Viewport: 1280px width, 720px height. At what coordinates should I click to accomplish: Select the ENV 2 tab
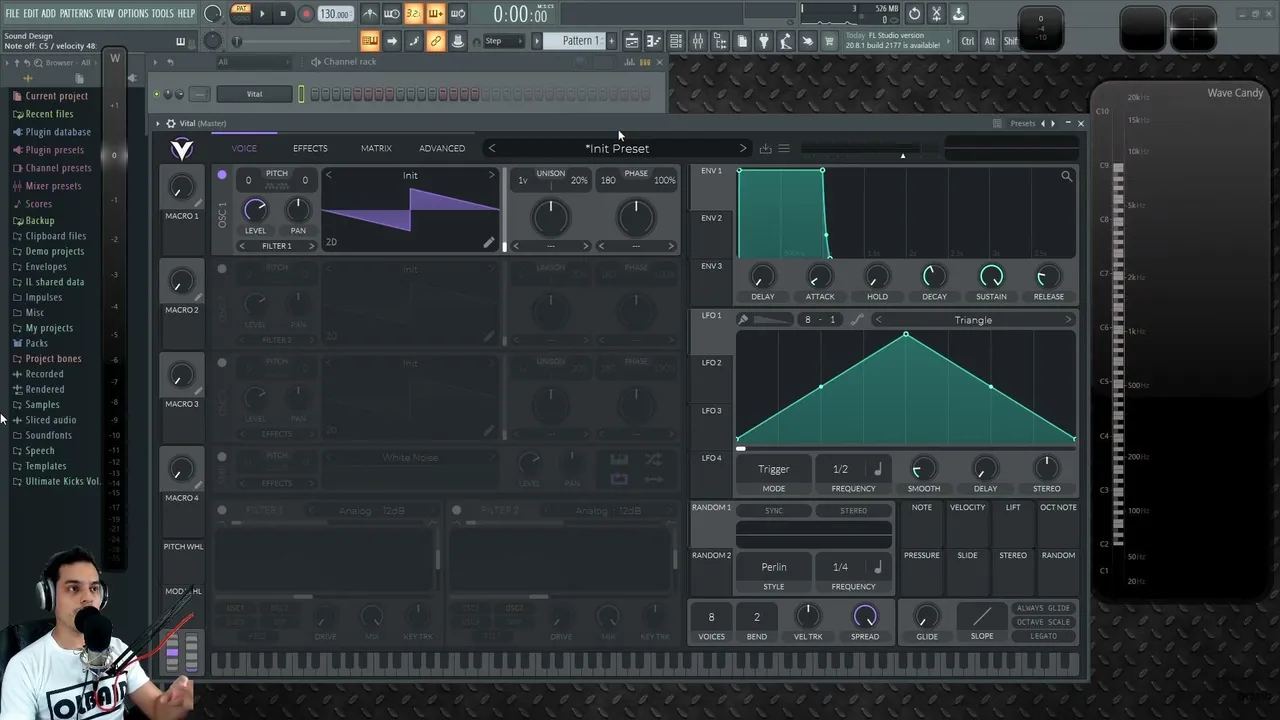pos(711,218)
